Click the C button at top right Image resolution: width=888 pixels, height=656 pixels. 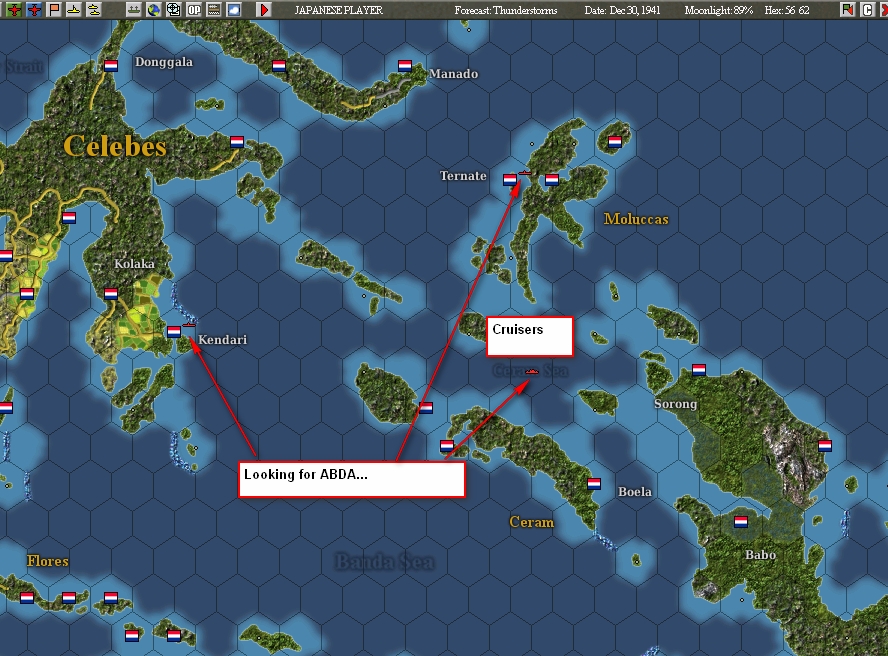(867, 10)
